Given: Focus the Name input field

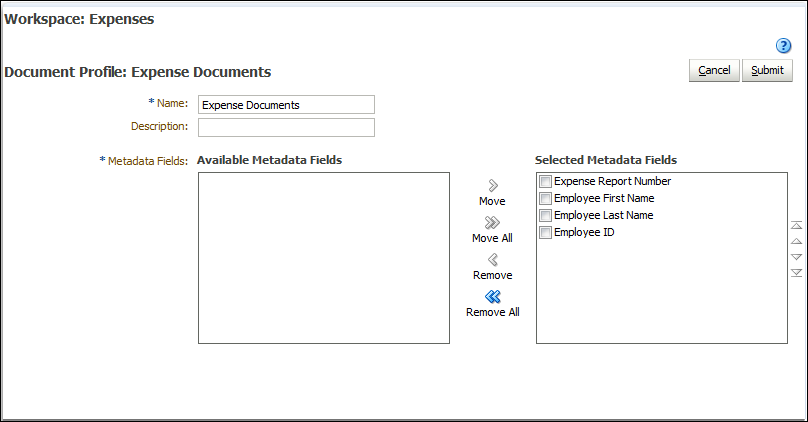Looking at the screenshot, I should pyautogui.click(x=287, y=105).
